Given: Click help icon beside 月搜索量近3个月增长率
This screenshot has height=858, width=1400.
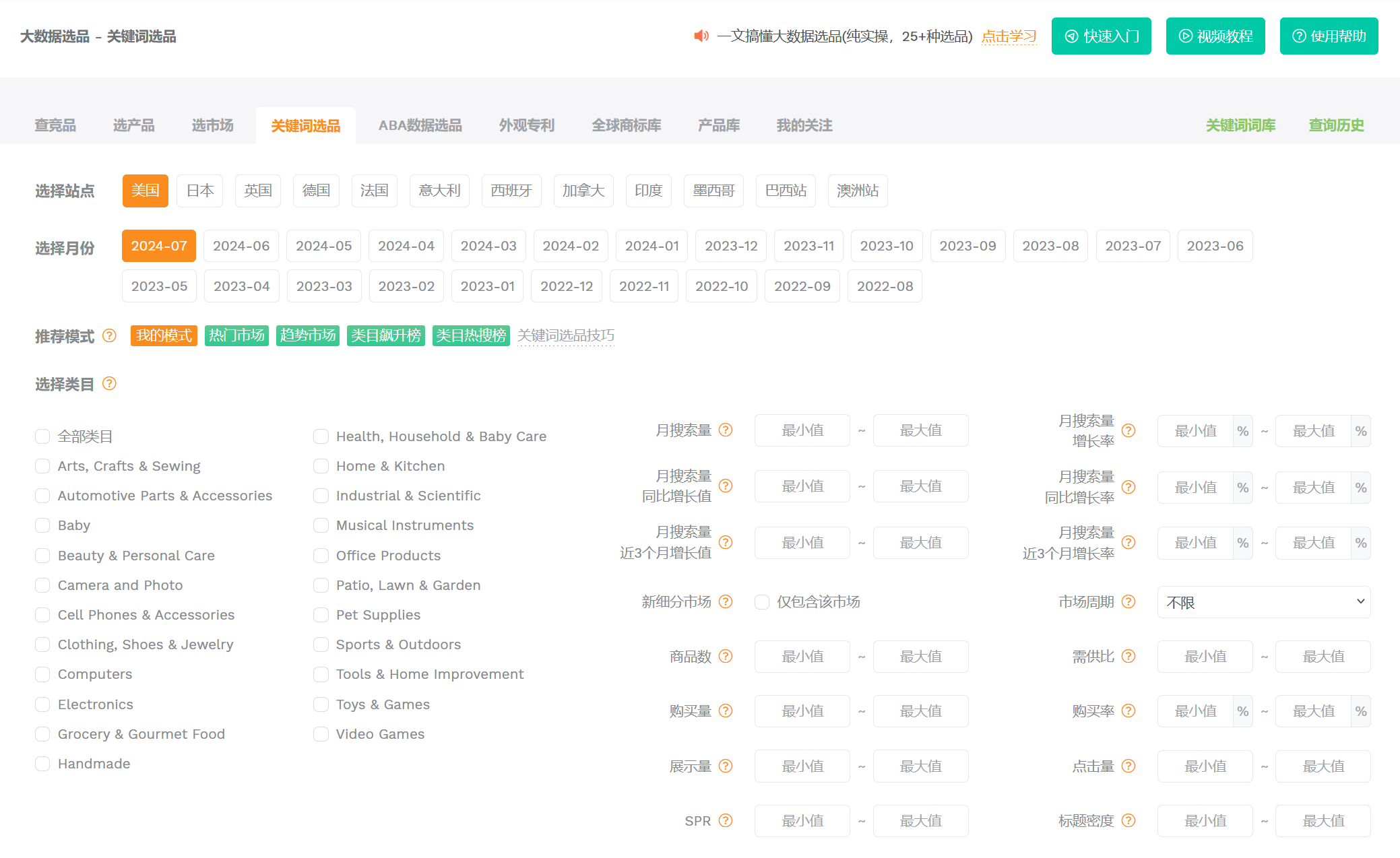Looking at the screenshot, I should [x=1128, y=542].
